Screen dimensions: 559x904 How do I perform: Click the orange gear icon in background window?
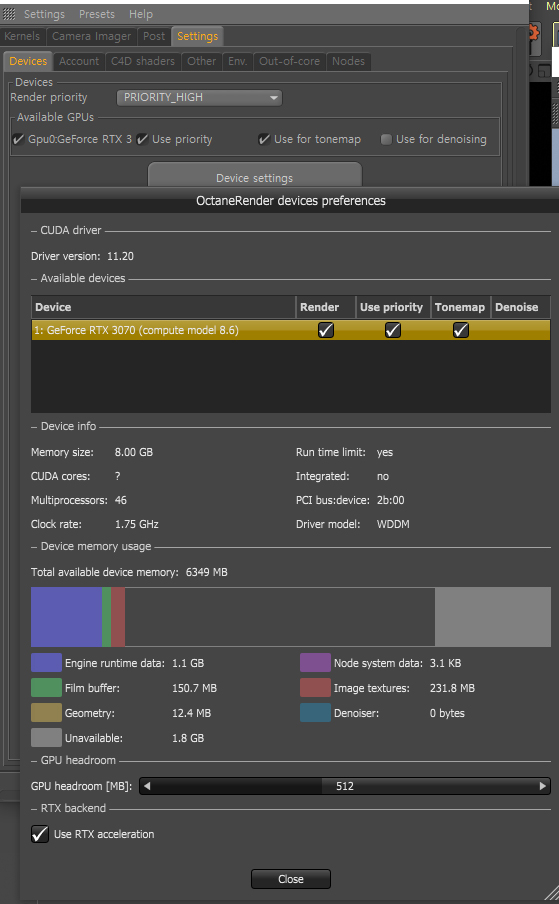point(534,33)
